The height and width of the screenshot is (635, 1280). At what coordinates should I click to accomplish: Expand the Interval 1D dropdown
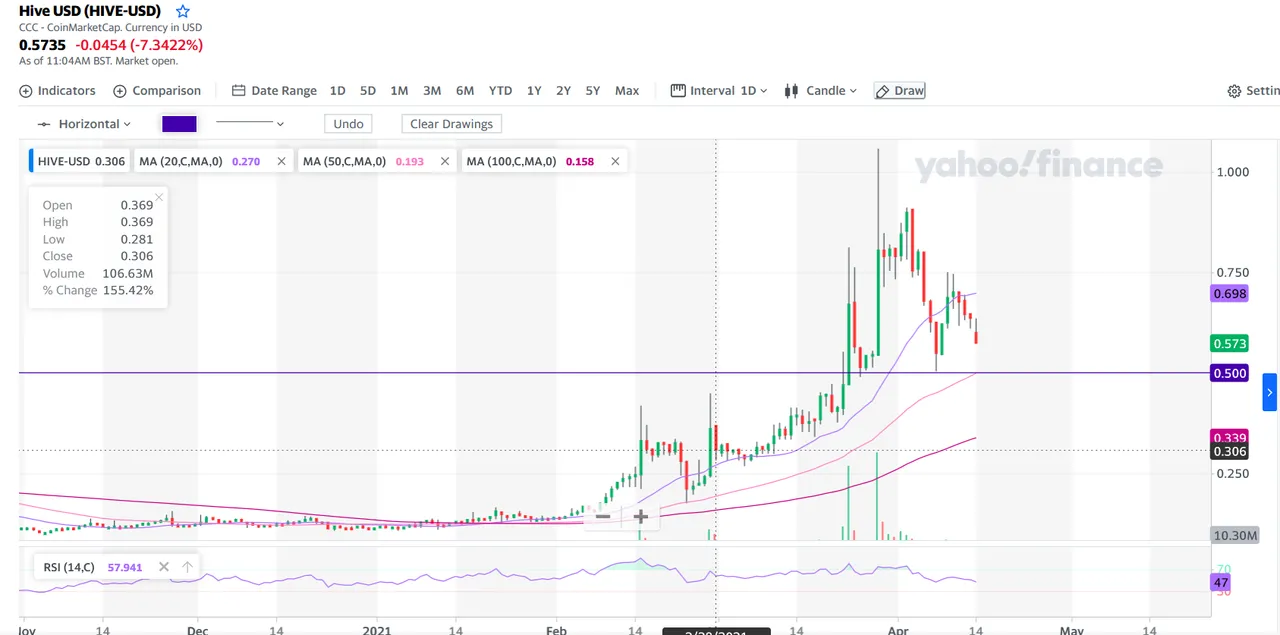pos(719,91)
